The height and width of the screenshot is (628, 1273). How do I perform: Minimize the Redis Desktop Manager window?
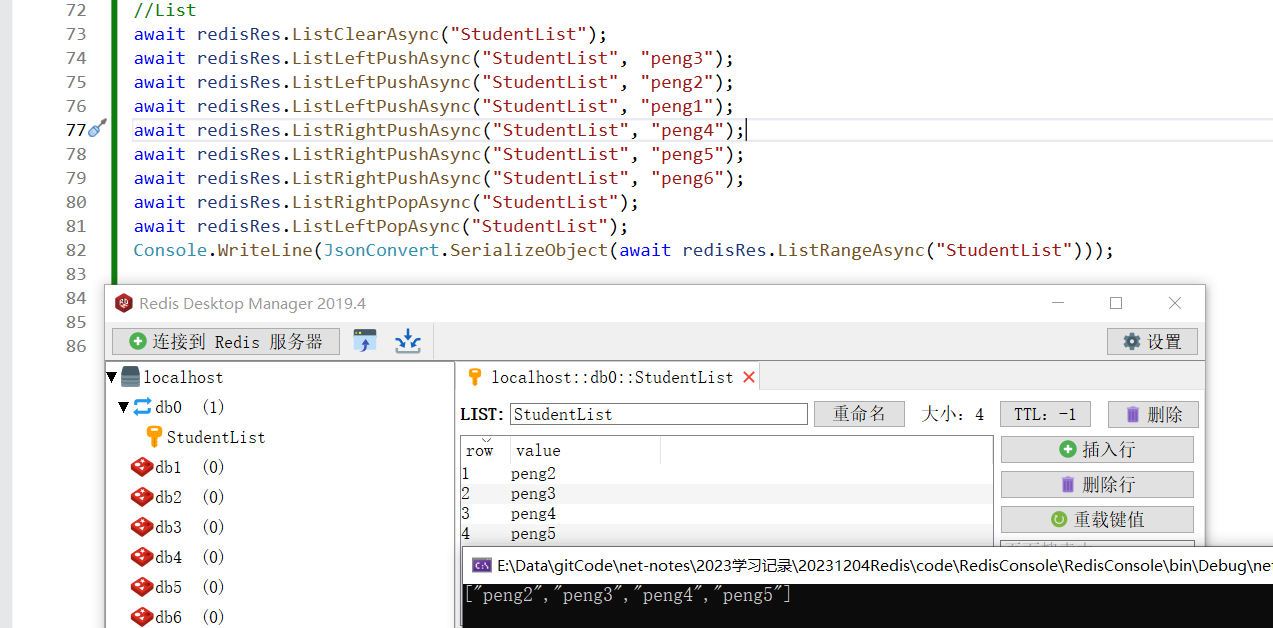pyautogui.click(x=1057, y=303)
